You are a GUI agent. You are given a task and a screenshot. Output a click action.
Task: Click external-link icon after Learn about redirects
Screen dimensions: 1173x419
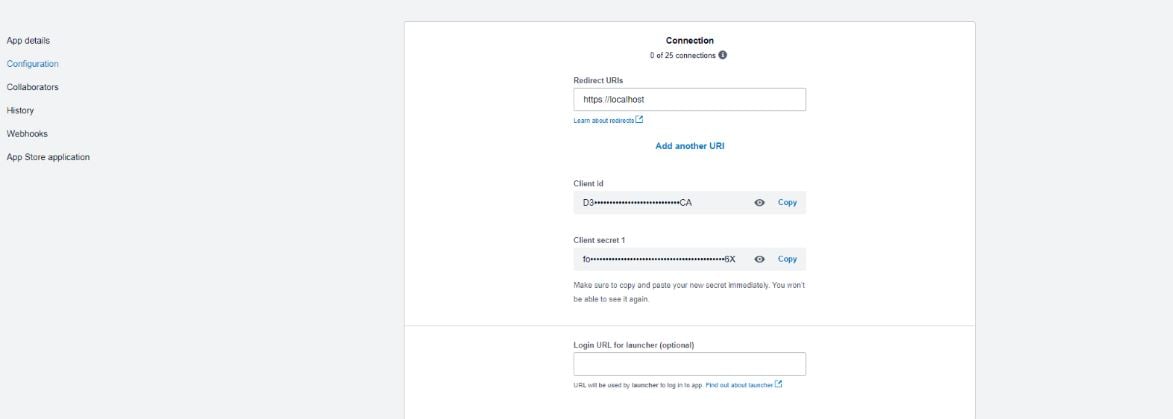[640, 120]
